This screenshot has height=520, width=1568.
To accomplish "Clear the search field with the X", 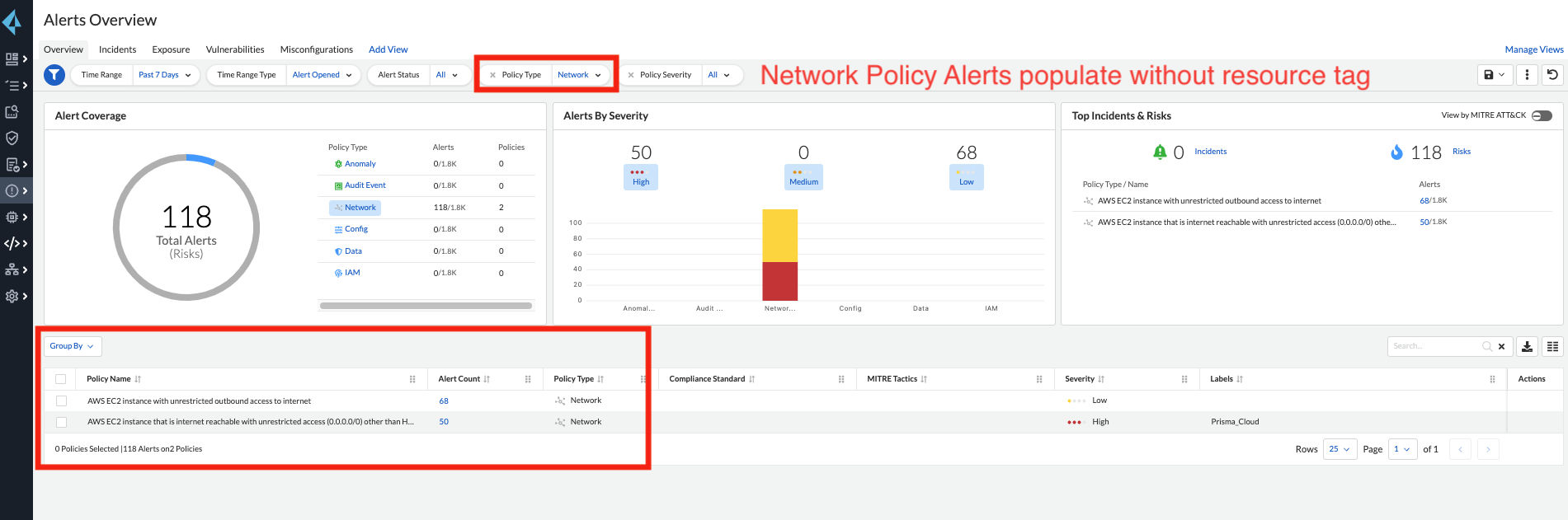I will click(1501, 346).
